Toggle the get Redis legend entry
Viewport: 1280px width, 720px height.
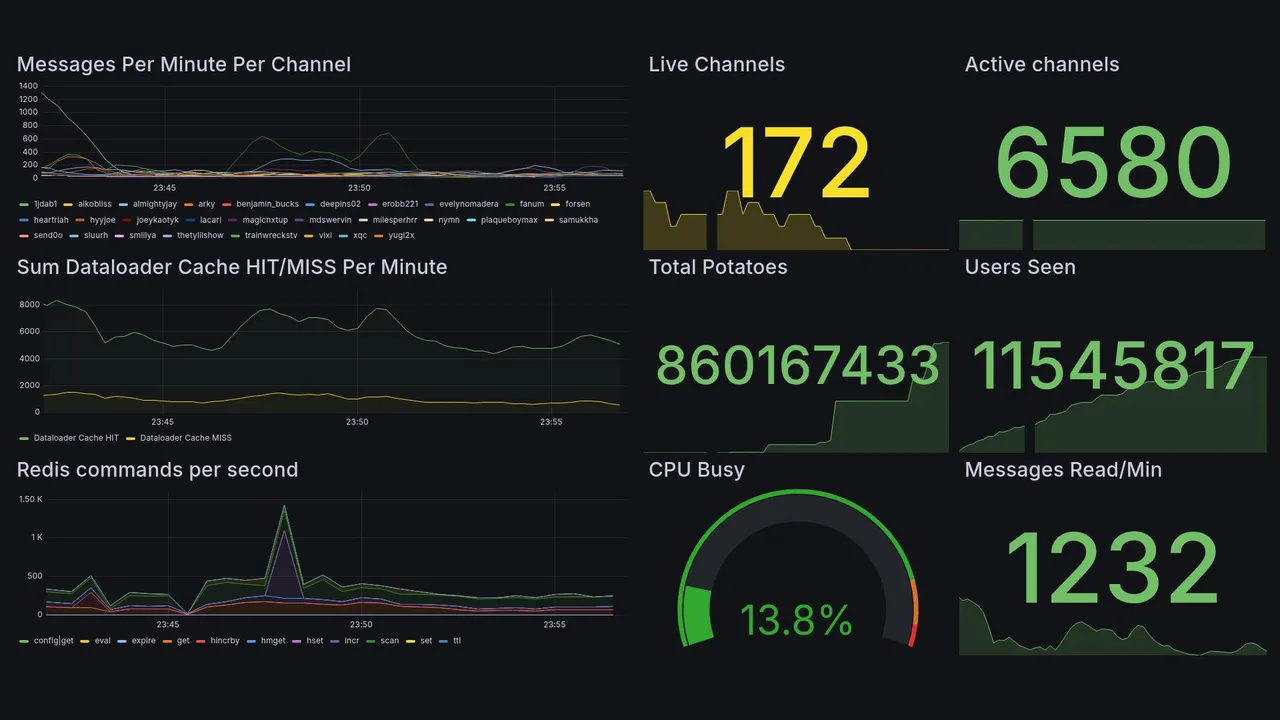183,641
